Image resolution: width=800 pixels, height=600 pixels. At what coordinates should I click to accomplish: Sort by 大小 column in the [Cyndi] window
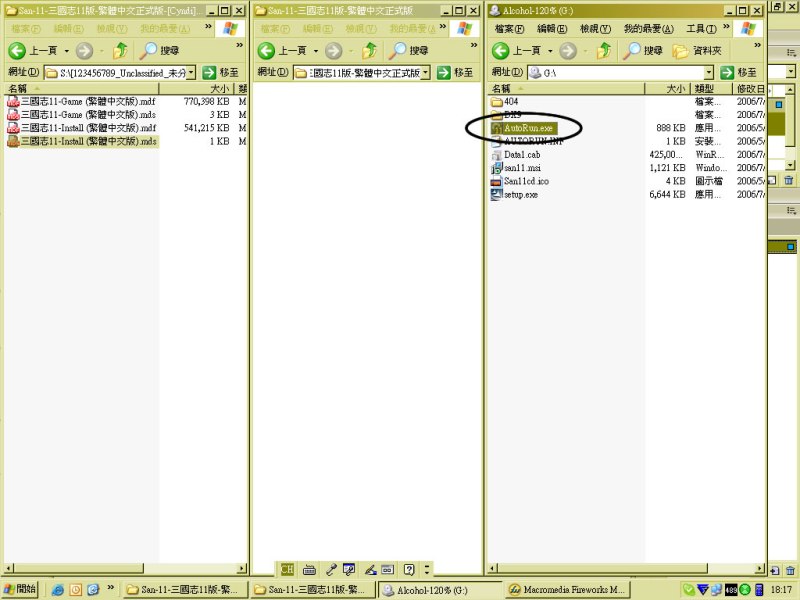[x=197, y=89]
